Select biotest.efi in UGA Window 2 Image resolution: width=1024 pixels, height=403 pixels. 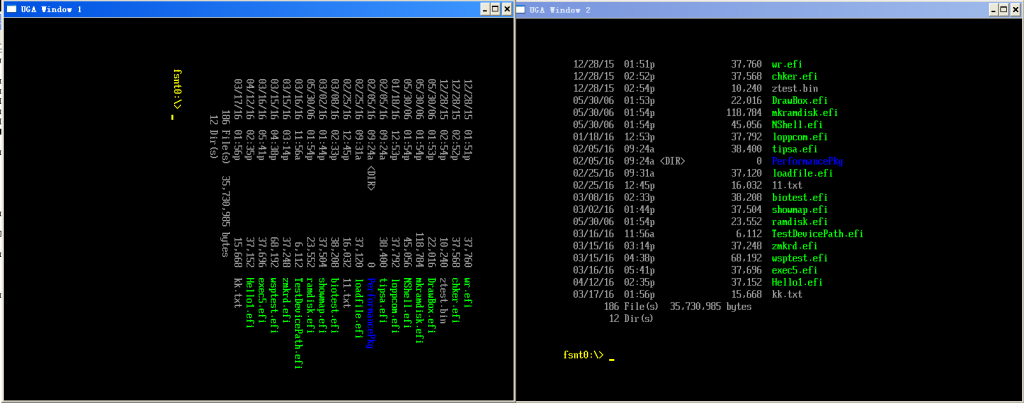(x=799, y=197)
